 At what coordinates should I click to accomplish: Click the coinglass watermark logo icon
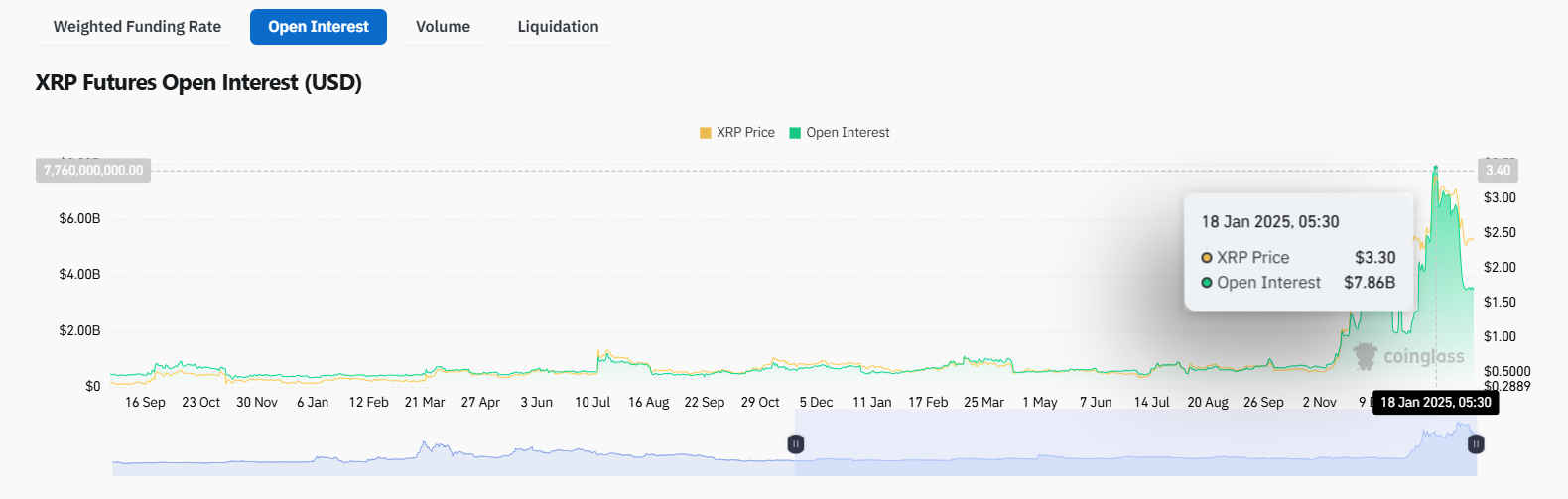tap(1366, 356)
